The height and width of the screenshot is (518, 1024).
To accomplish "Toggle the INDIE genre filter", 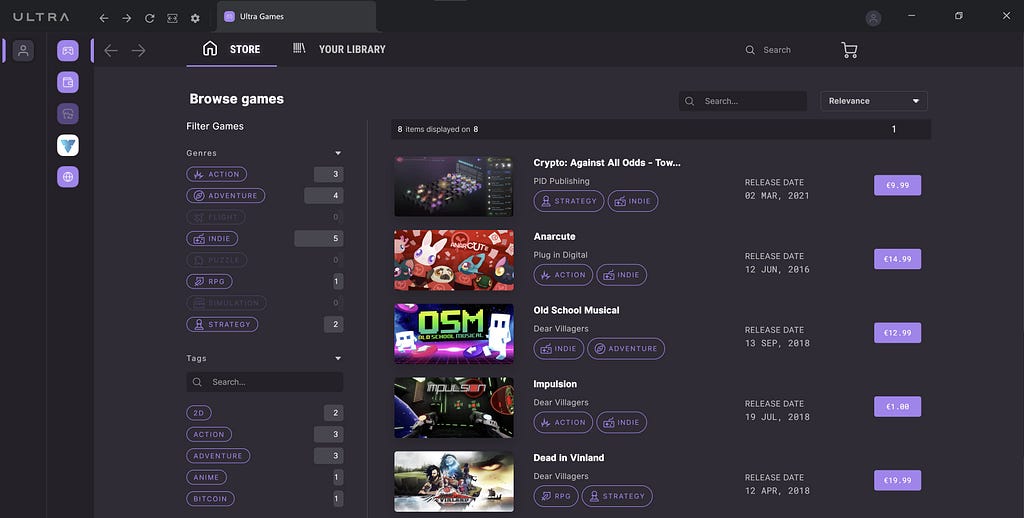I will [x=212, y=238].
